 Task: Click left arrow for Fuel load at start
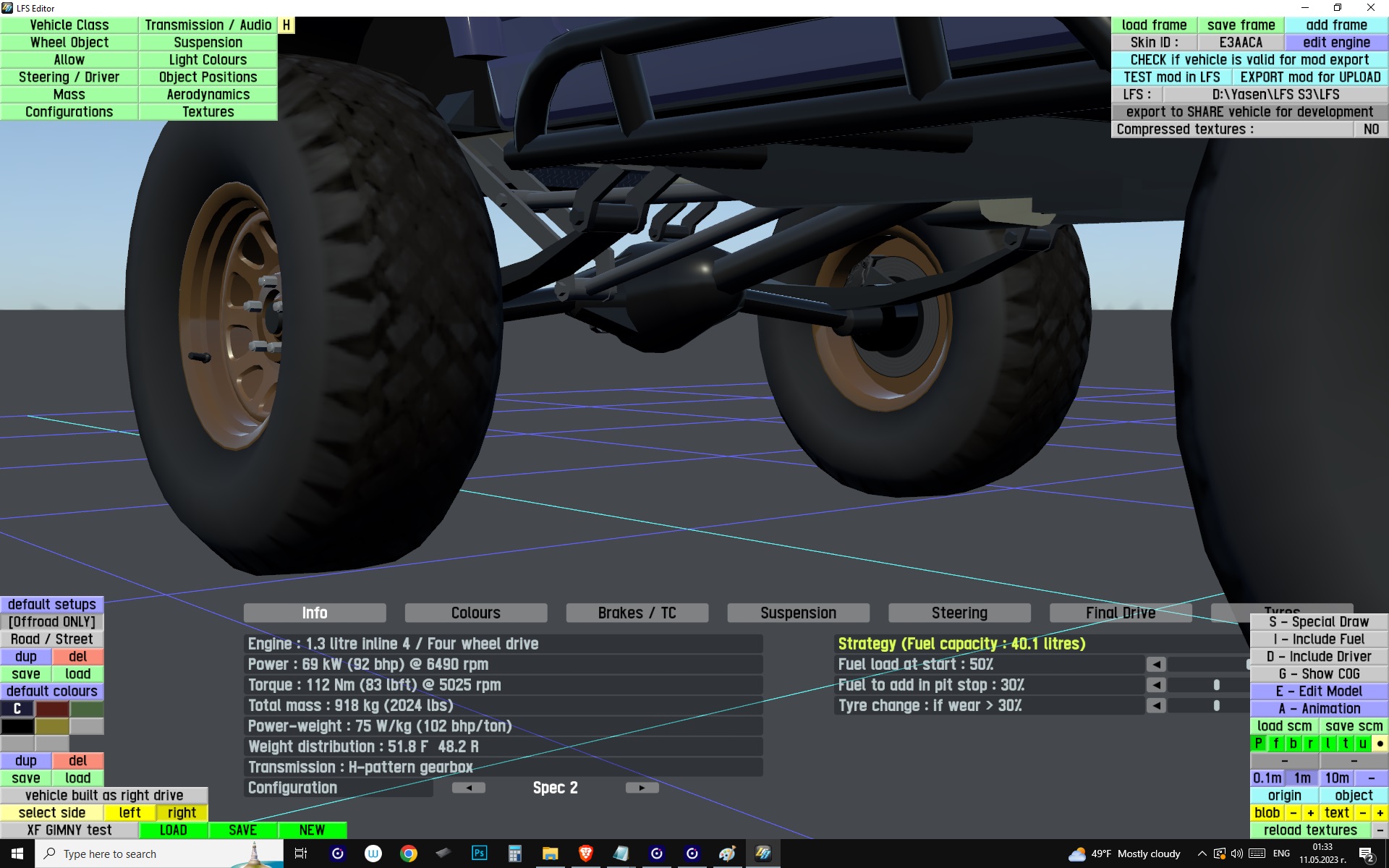pyautogui.click(x=1156, y=664)
